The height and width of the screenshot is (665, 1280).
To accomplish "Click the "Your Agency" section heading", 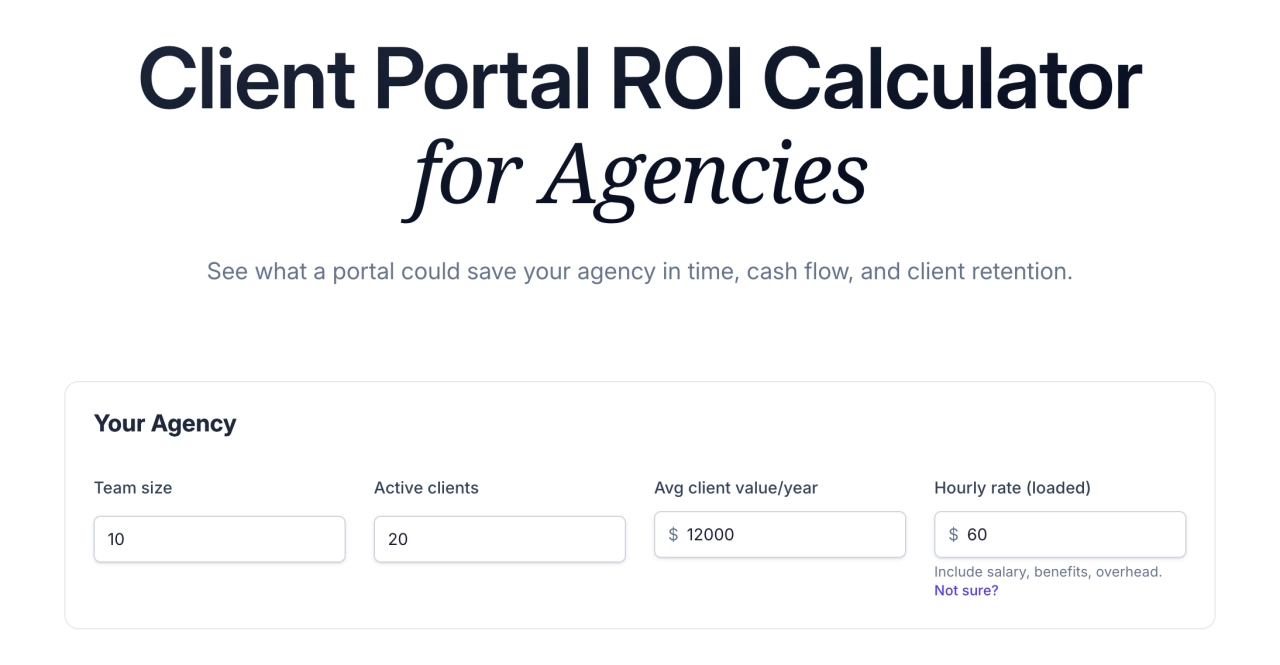I will click(x=165, y=423).
